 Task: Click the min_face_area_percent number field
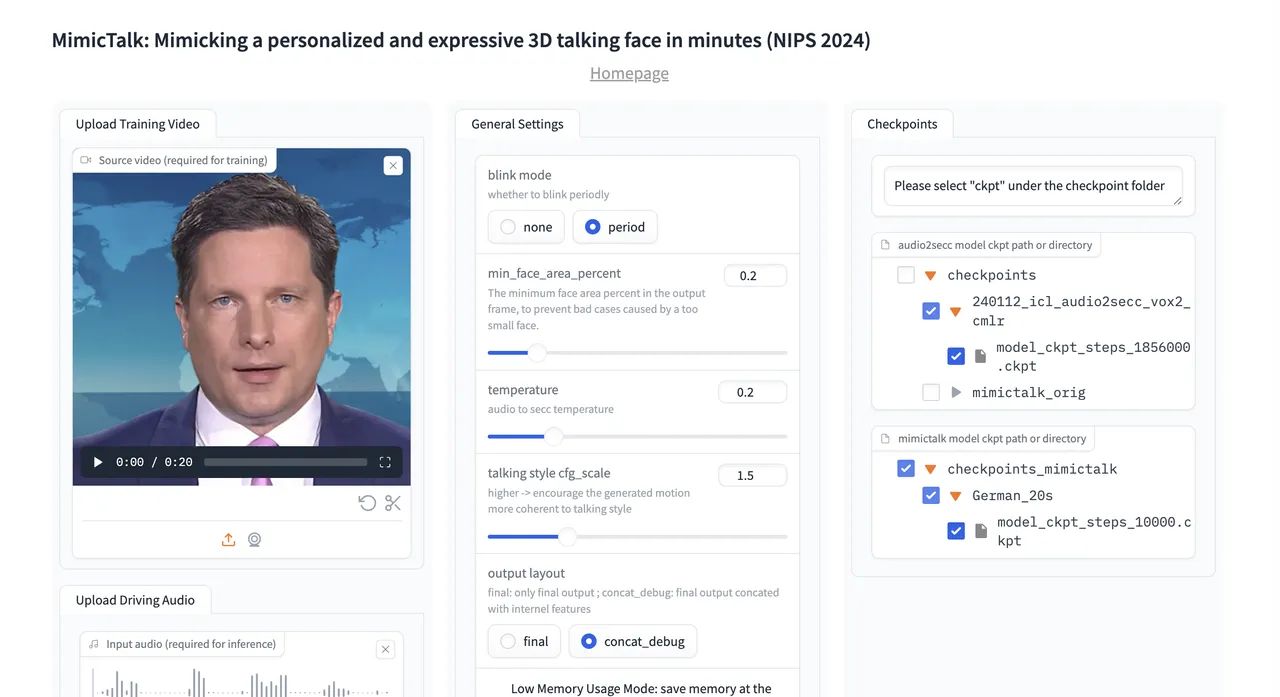click(x=755, y=276)
